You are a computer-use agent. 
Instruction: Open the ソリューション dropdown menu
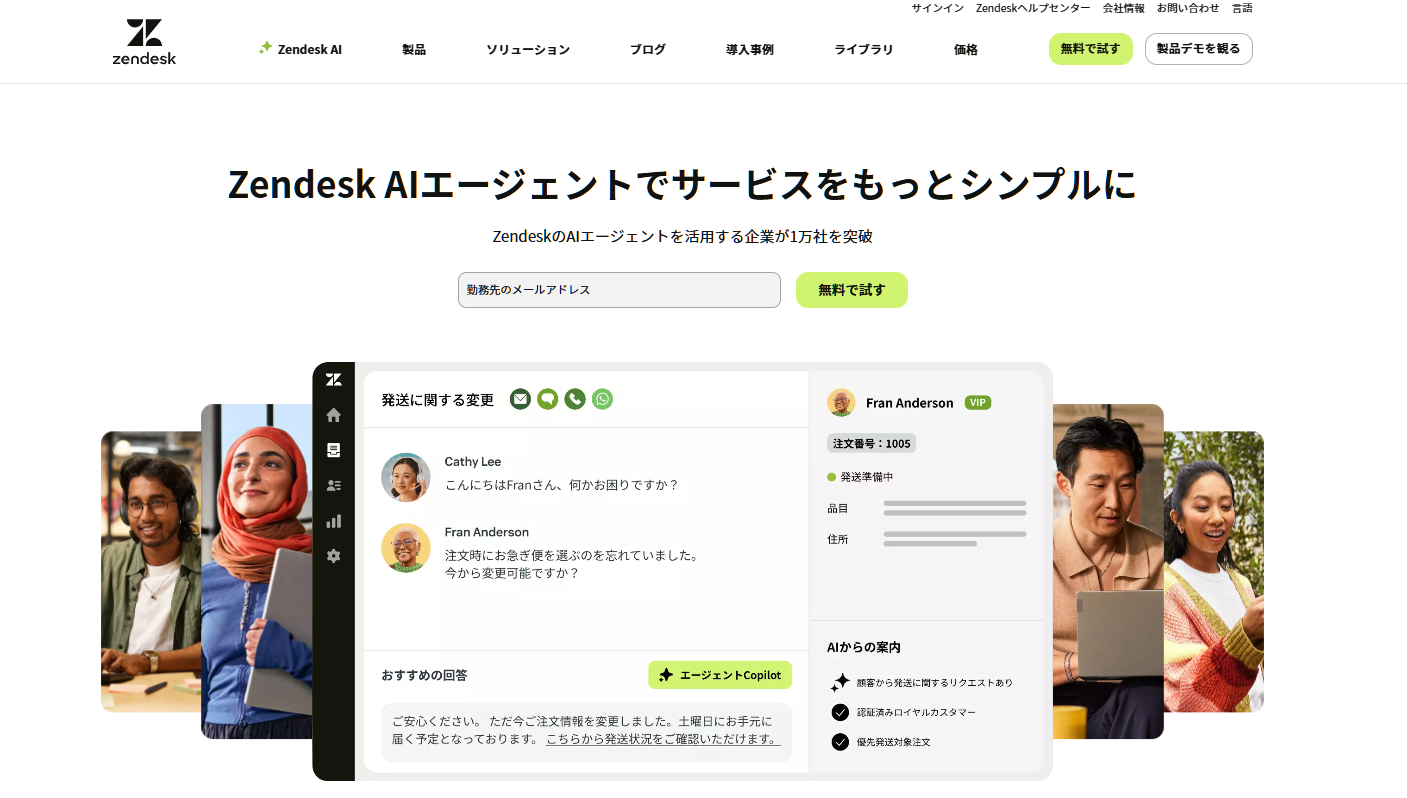click(x=527, y=48)
